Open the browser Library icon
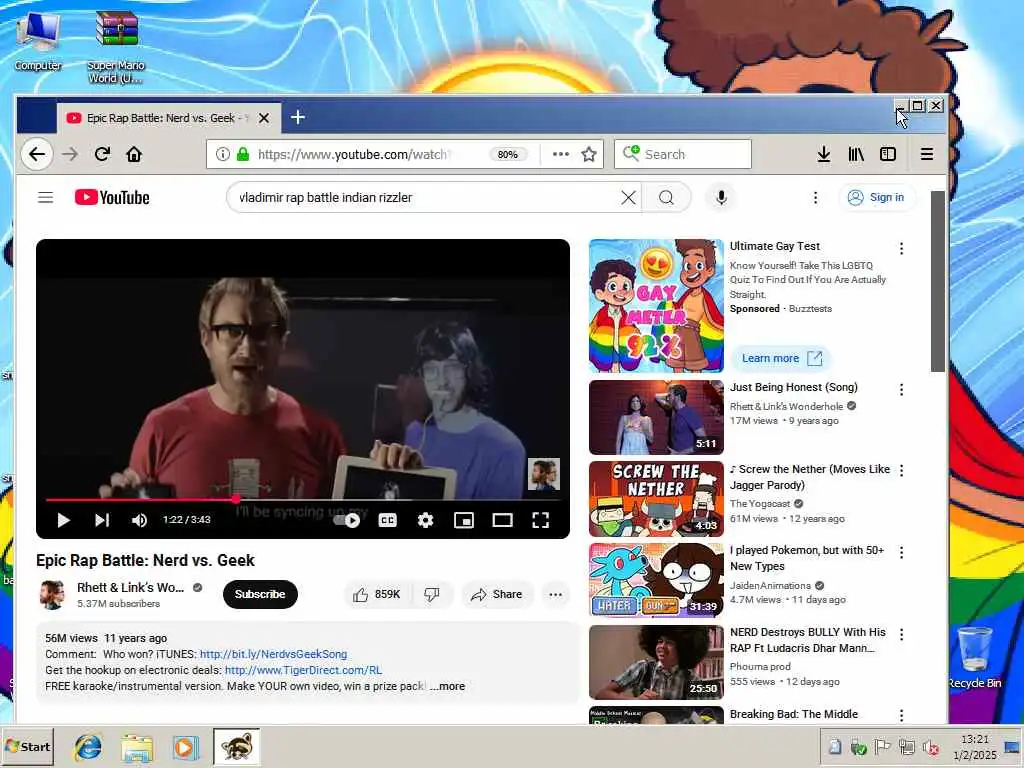Screen dimensions: 1024x768 click(x=856, y=155)
